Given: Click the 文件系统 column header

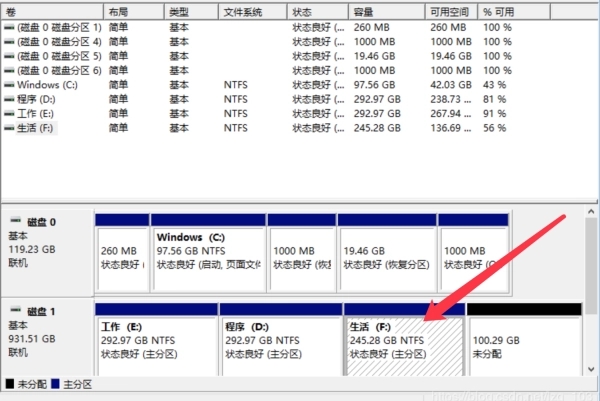Looking at the screenshot, I should pyautogui.click(x=252, y=11).
